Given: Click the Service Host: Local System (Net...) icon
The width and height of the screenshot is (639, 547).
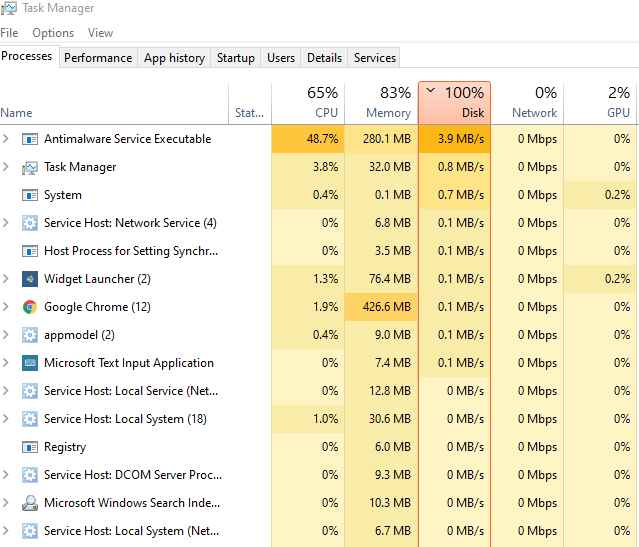Looking at the screenshot, I should [30, 531].
